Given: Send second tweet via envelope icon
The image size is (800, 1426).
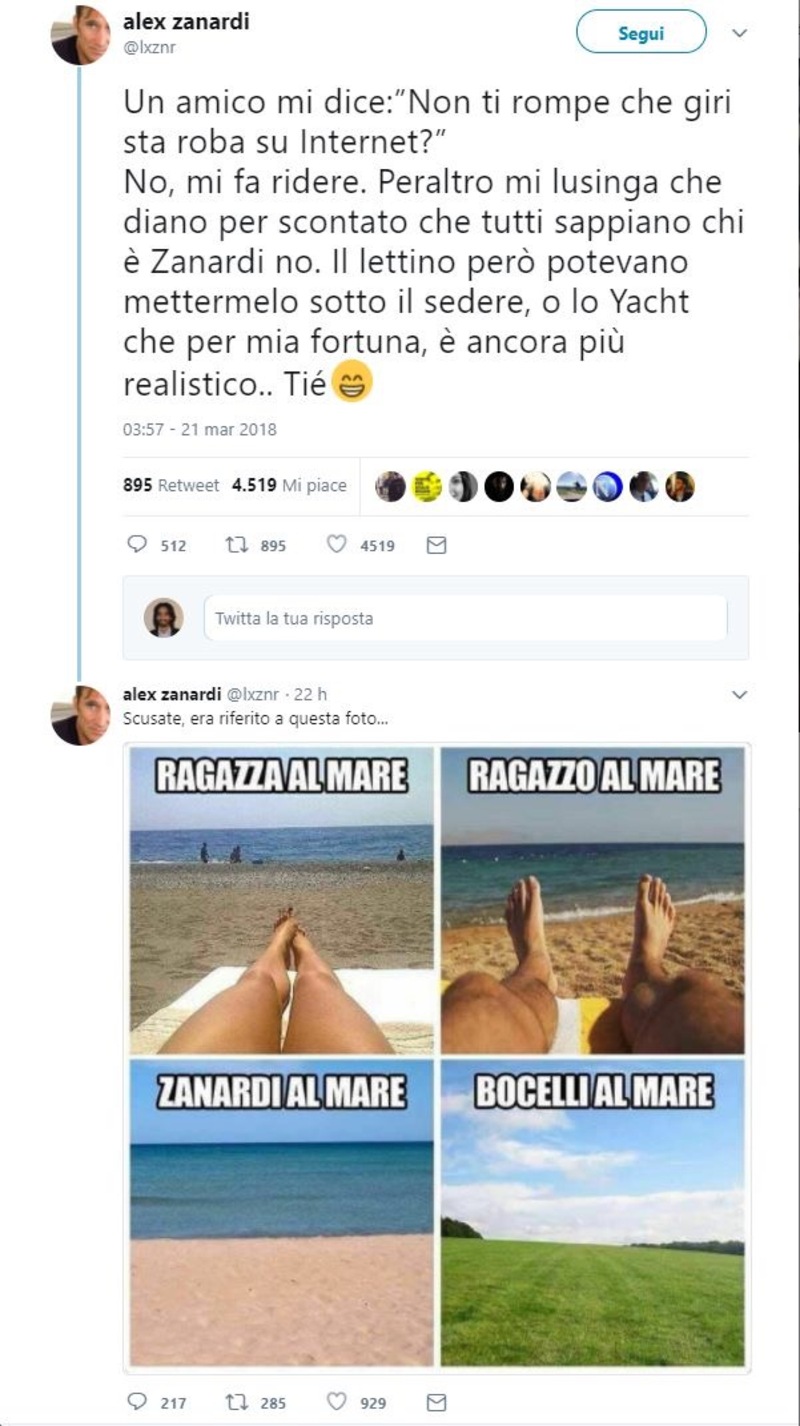Looking at the screenshot, I should tap(436, 1402).
